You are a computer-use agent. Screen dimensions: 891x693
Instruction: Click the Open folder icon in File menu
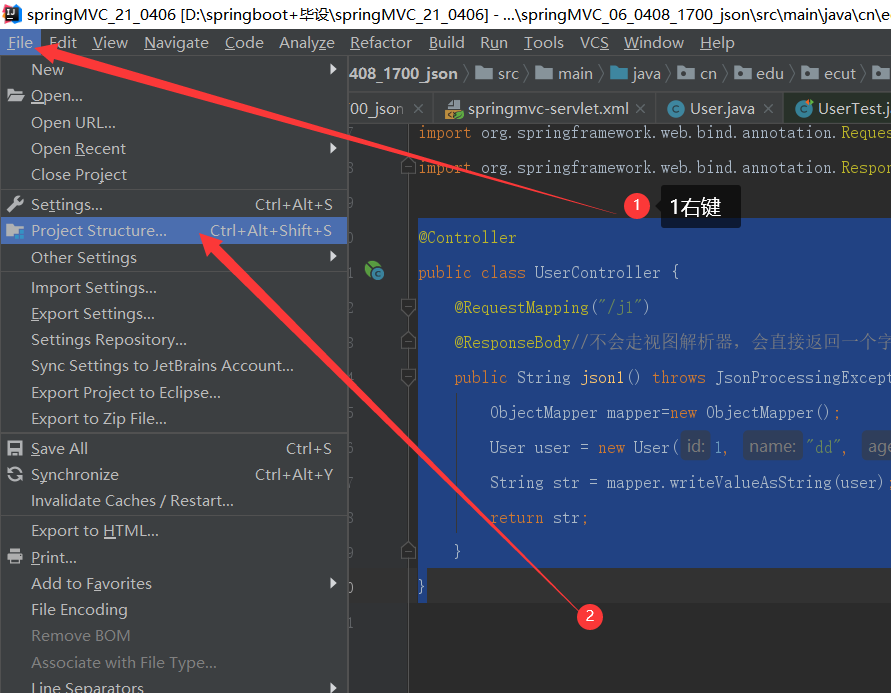(x=15, y=95)
